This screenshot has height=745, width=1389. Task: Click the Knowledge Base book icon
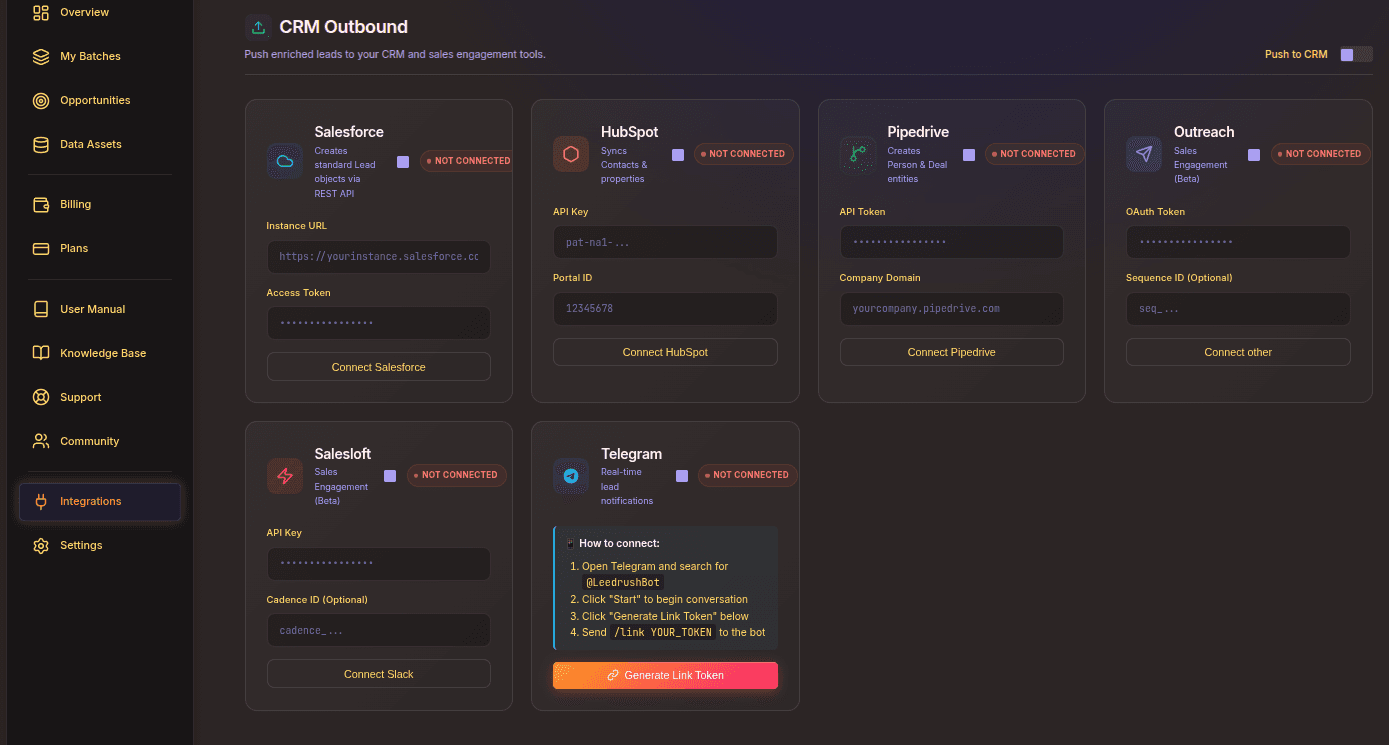[x=40, y=353]
